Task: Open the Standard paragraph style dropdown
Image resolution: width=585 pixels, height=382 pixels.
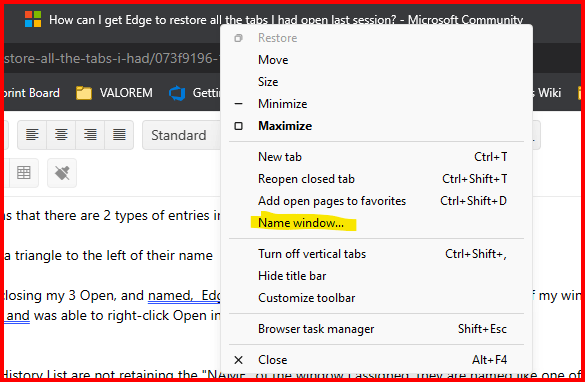Action: coord(182,135)
